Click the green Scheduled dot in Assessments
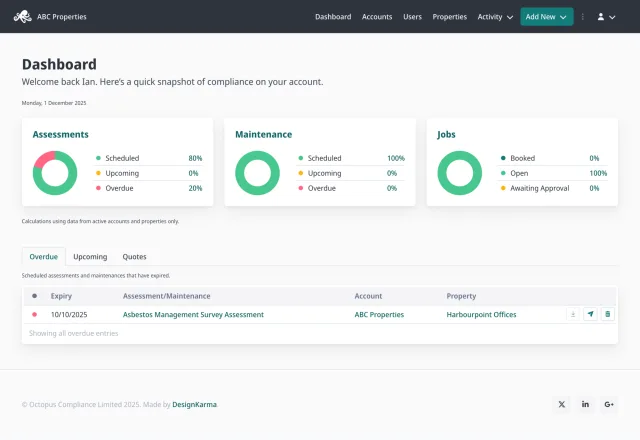 pyautogui.click(x=98, y=158)
